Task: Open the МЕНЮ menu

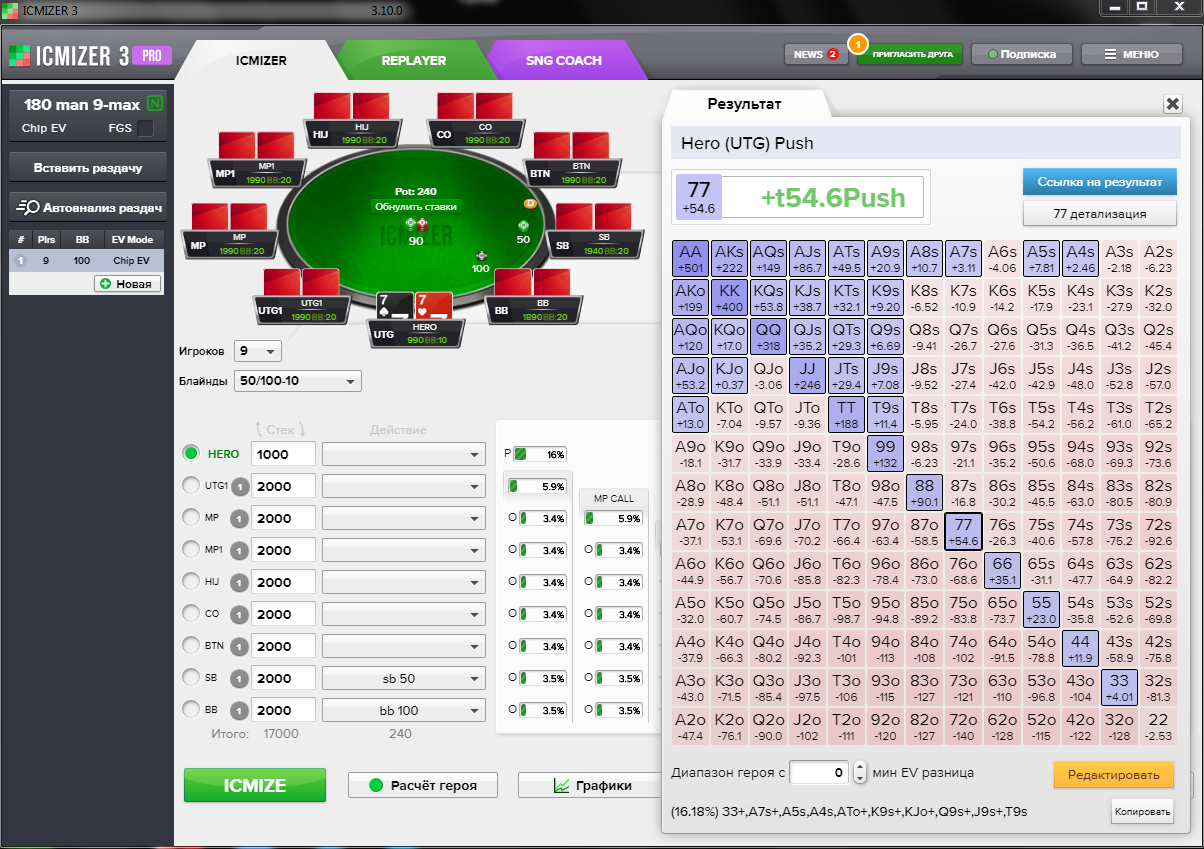Action: click(1132, 54)
